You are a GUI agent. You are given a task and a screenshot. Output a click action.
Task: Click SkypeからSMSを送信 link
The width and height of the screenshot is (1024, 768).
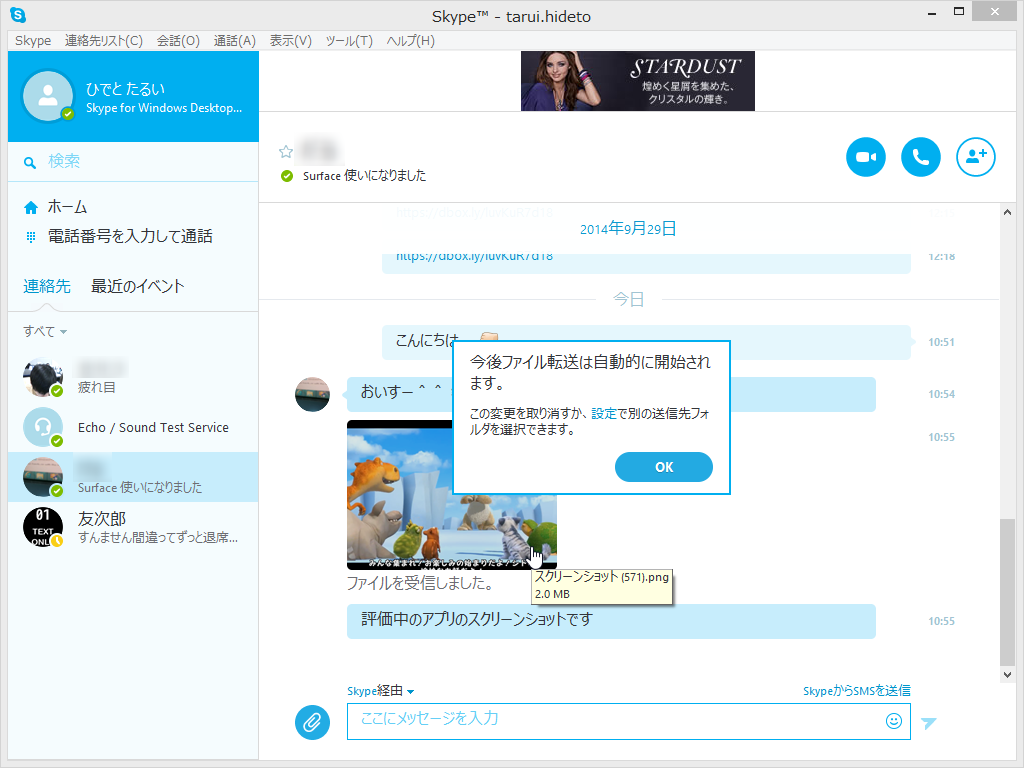point(856,691)
